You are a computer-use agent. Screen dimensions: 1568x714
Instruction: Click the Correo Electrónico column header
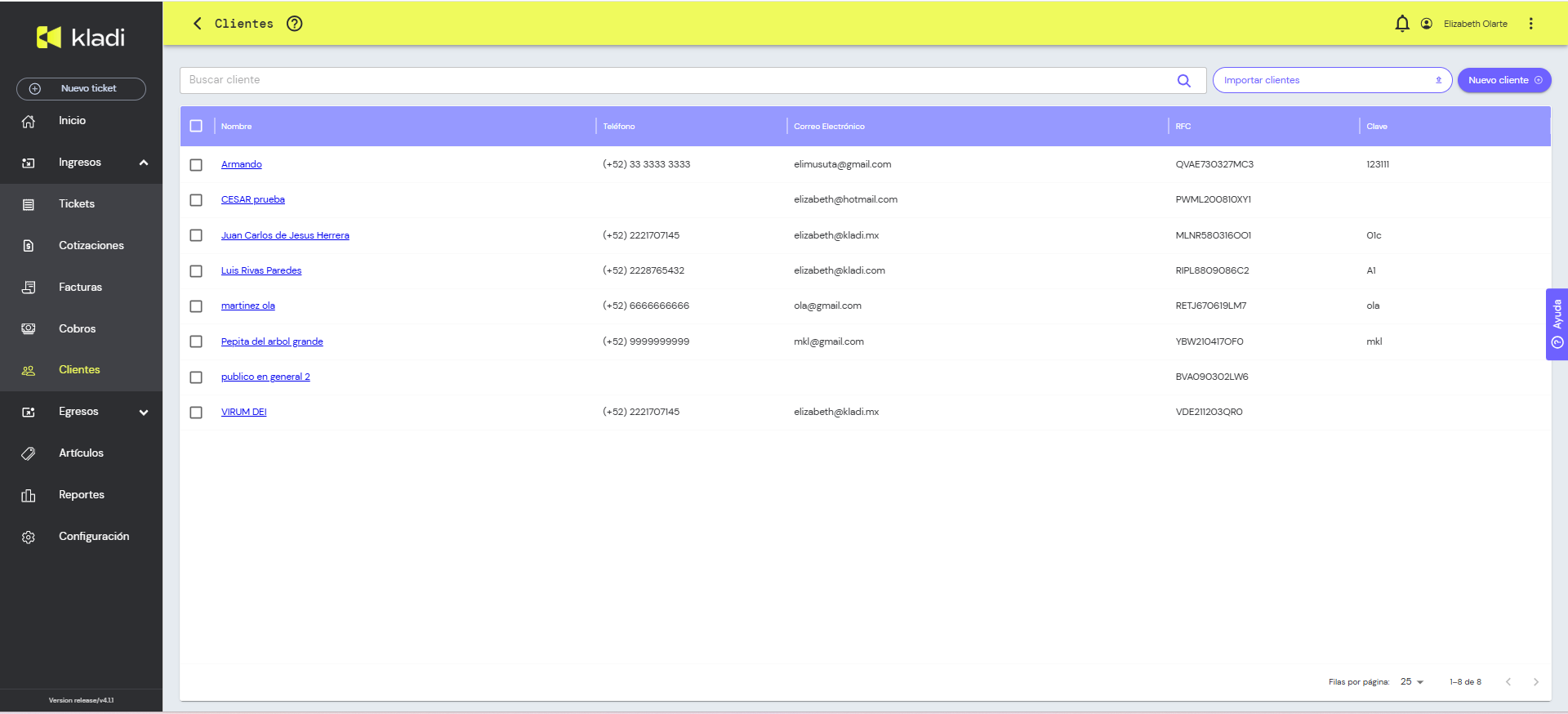pos(829,127)
